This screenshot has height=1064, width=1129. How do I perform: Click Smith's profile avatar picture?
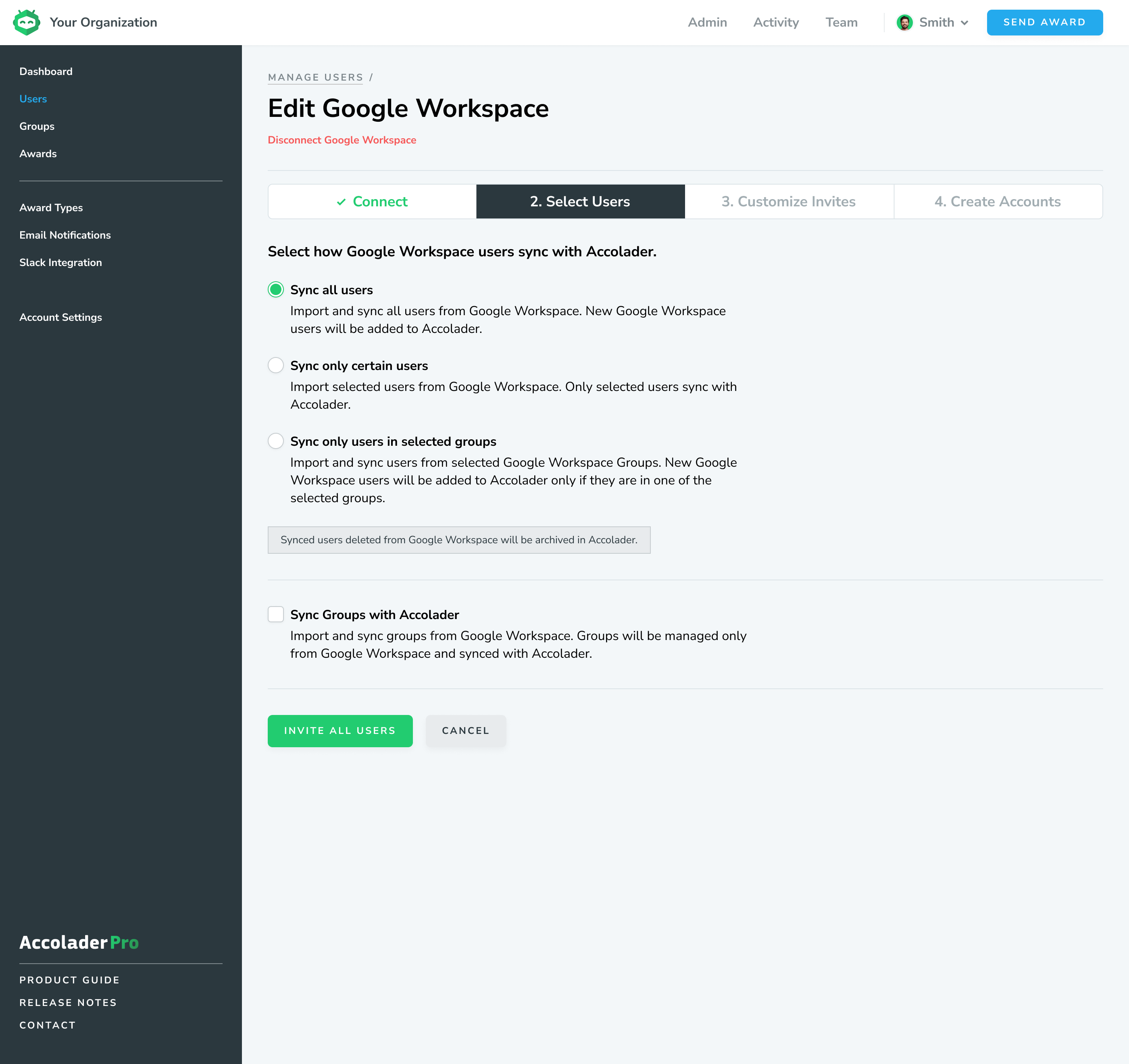(904, 23)
